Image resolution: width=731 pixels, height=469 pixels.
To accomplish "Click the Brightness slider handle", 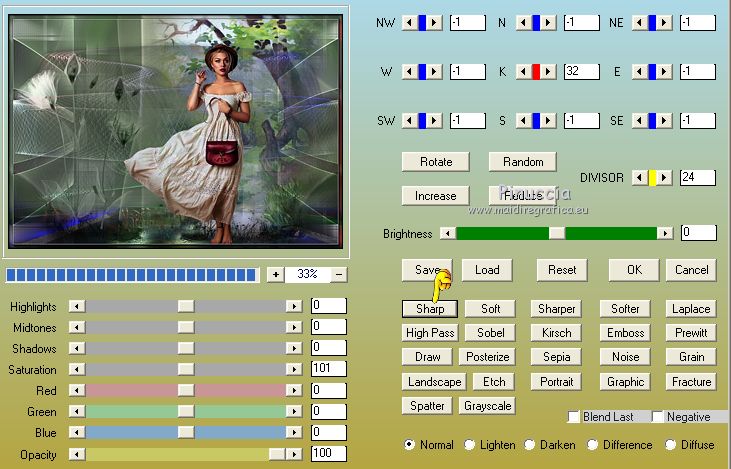I will 557,233.
